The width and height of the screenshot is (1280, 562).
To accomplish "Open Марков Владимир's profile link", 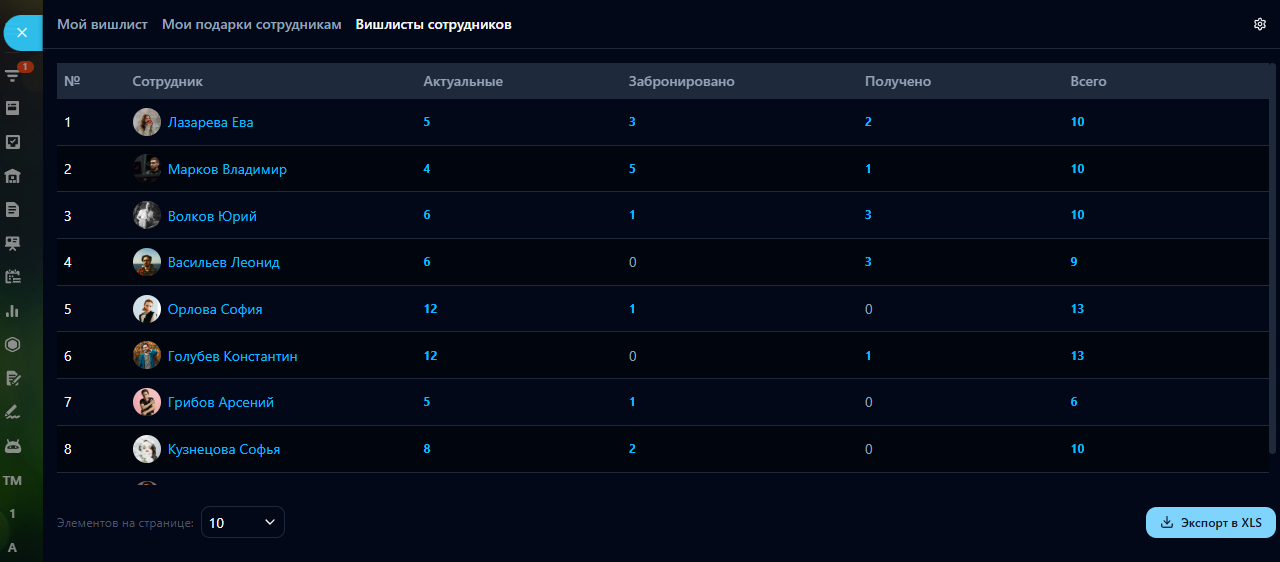I will [x=227, y=170].
